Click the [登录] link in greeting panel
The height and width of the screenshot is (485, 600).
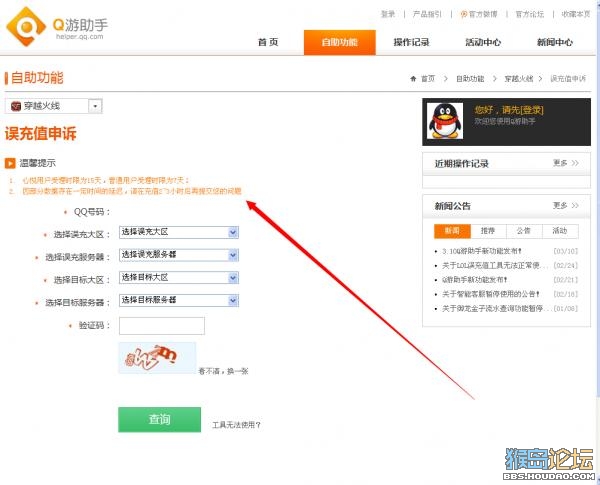[x=532, y=110]
